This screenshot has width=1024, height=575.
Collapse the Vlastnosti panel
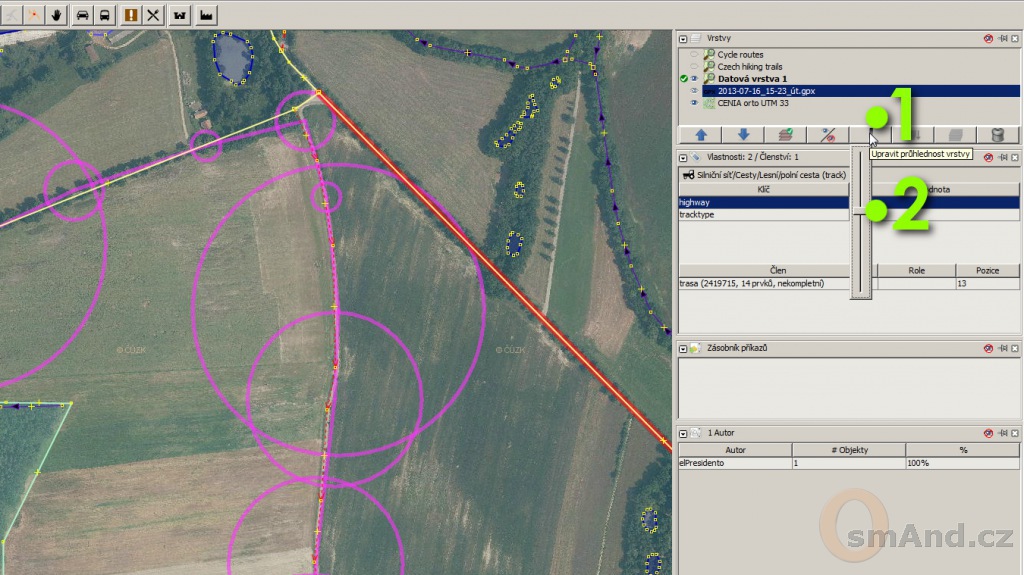tap(683, 157)
